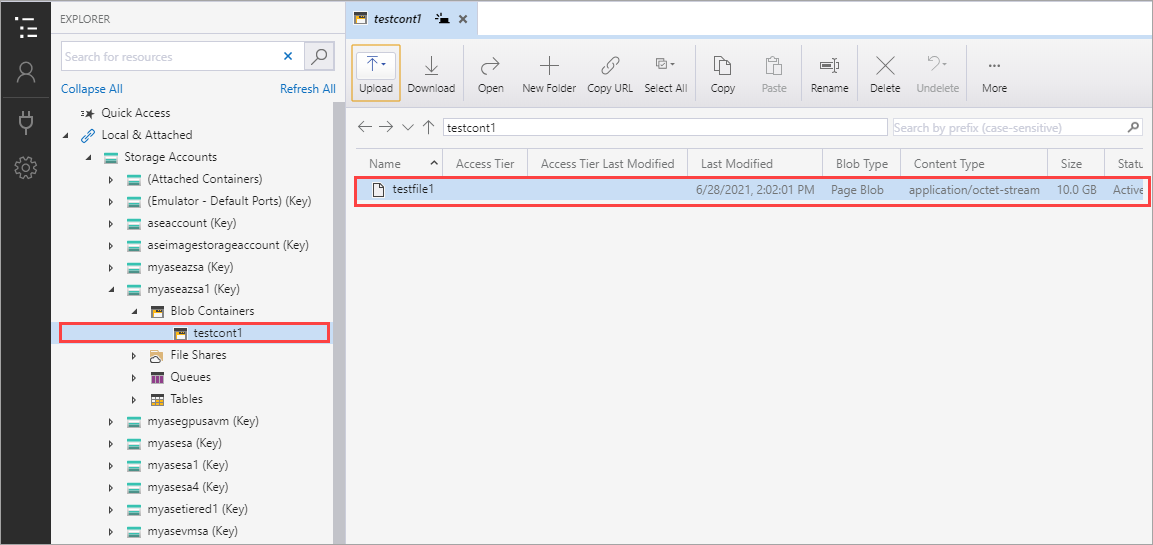Image resolution: width=1153 pixels, height=545 pixels.
Task: Open Settings gear in the activity bar
Action: click(26, 168)
